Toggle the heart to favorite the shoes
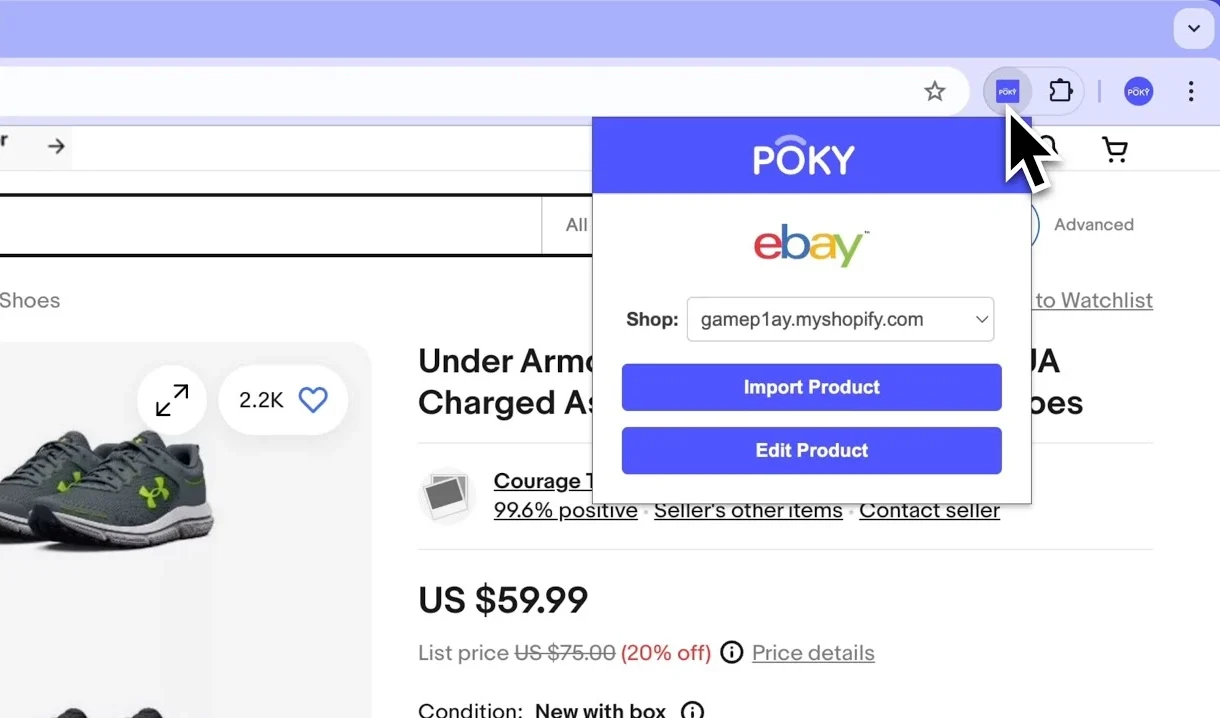Image resolution: width=1220 pixels, height=718 pixels. point(313,399)
